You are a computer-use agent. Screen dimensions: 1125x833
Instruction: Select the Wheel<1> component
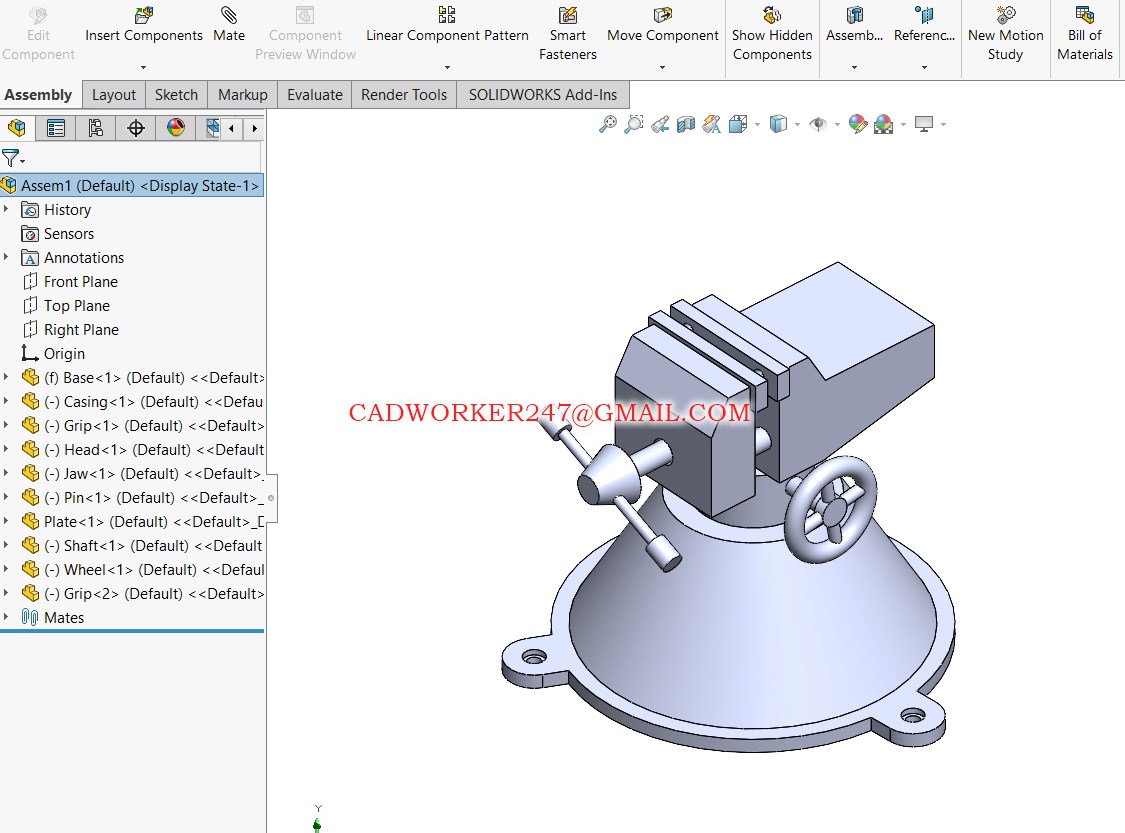(x=143, y=570)
